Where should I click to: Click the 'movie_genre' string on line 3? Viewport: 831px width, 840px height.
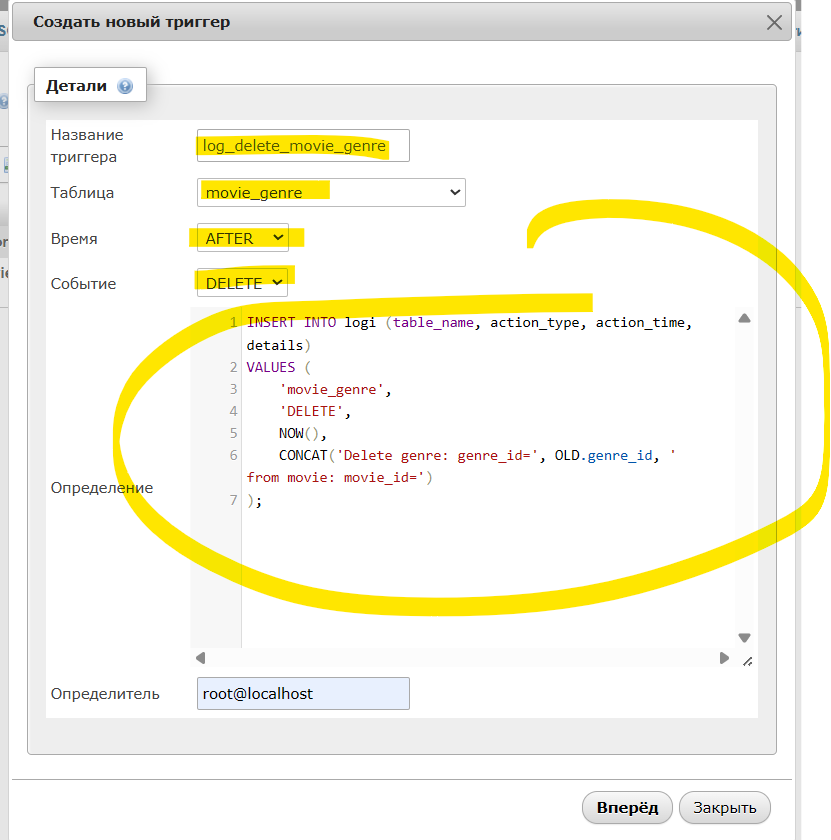point(331,389)
